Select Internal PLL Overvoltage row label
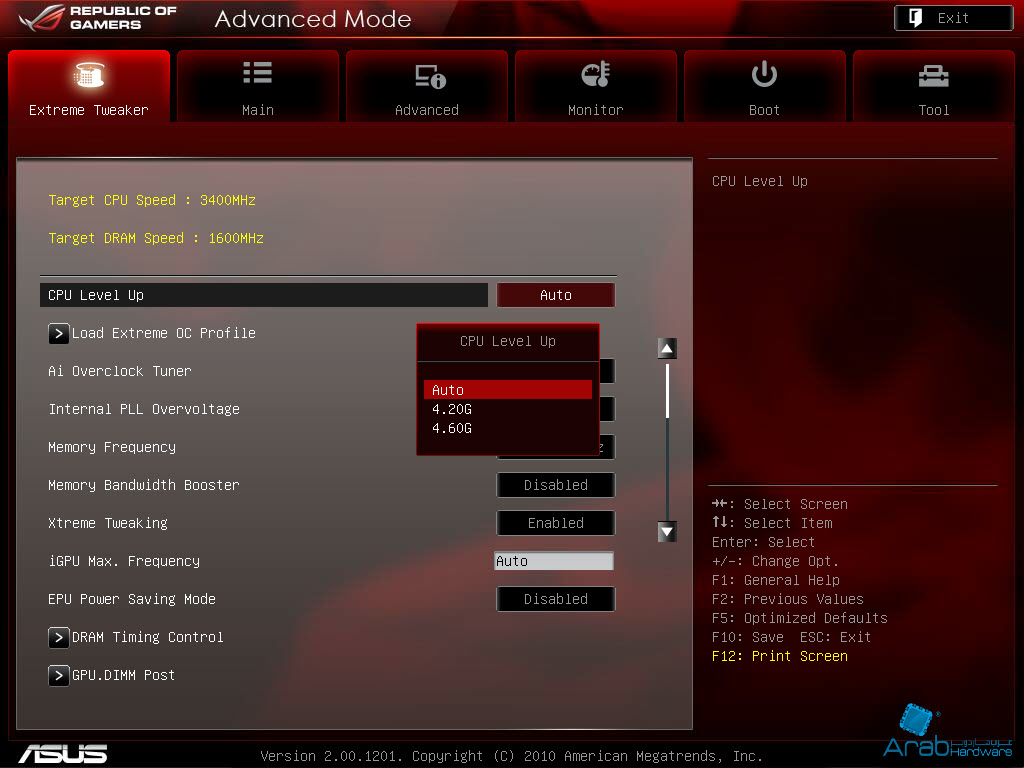The image size is (1024, 768). pos(144,409)
